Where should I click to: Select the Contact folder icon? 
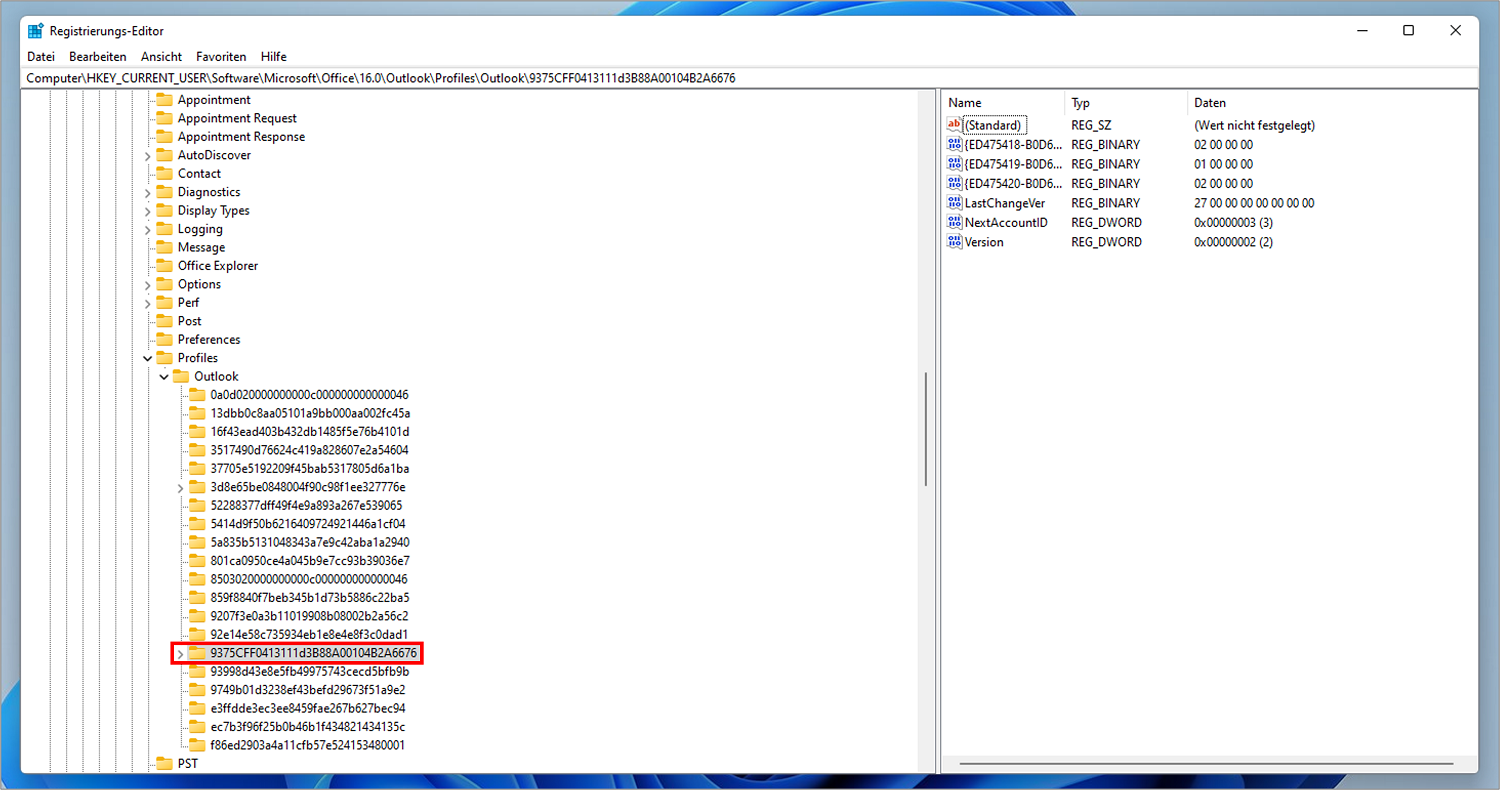coord(164,174)
